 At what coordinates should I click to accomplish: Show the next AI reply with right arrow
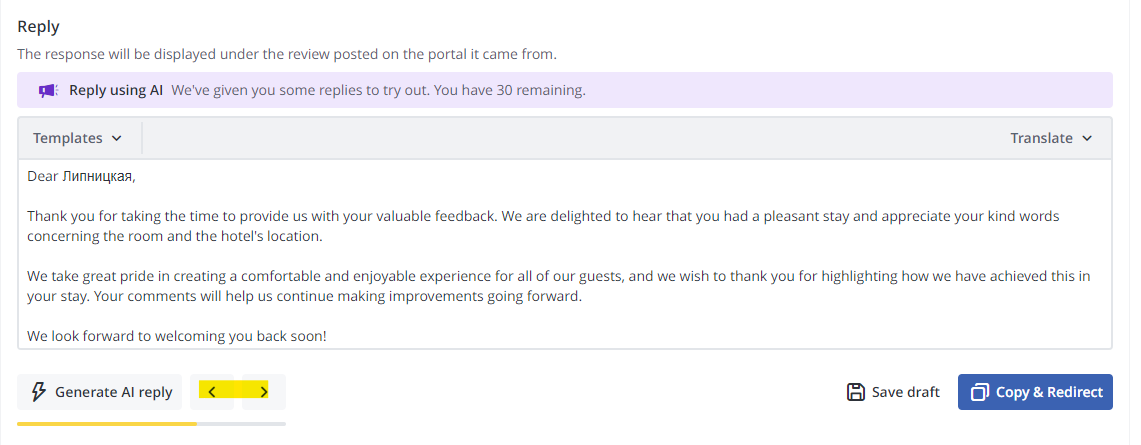coord(263,393)
